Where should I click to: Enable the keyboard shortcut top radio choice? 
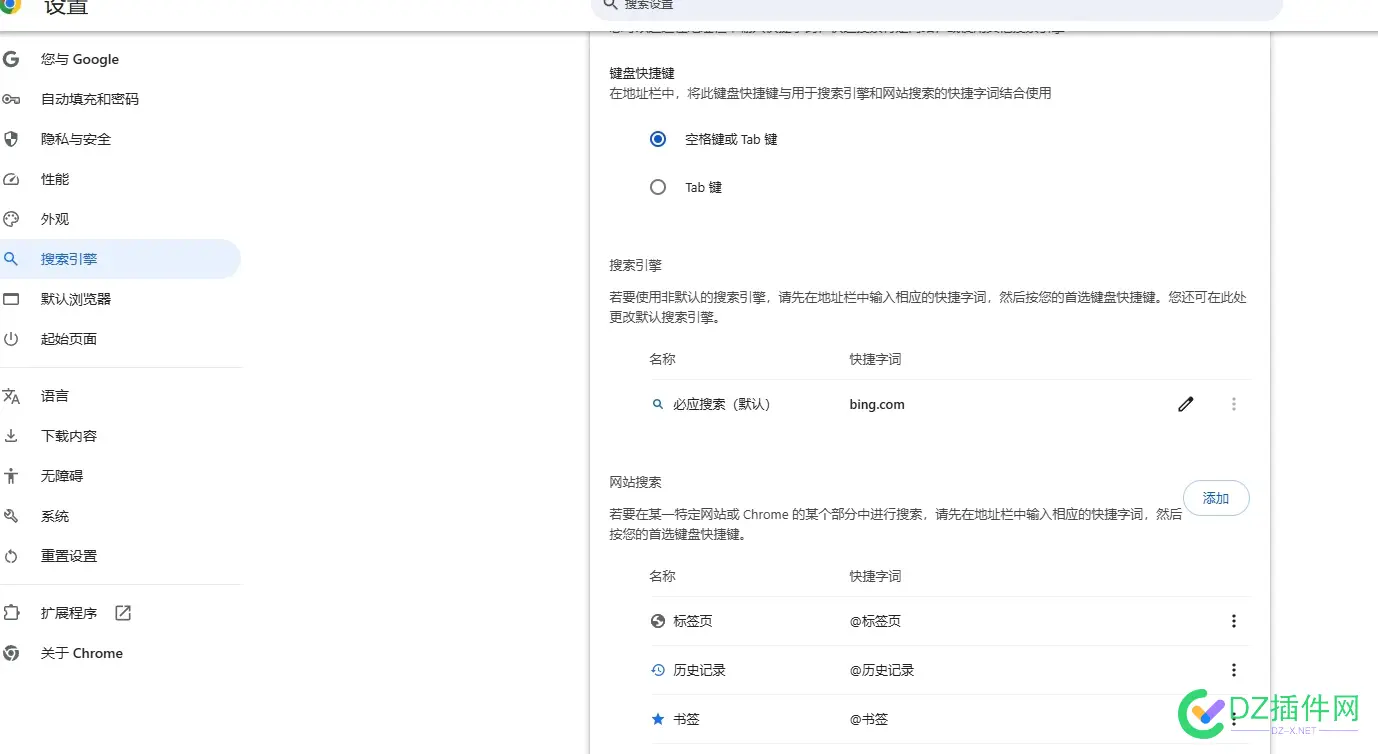pos(657,139)
